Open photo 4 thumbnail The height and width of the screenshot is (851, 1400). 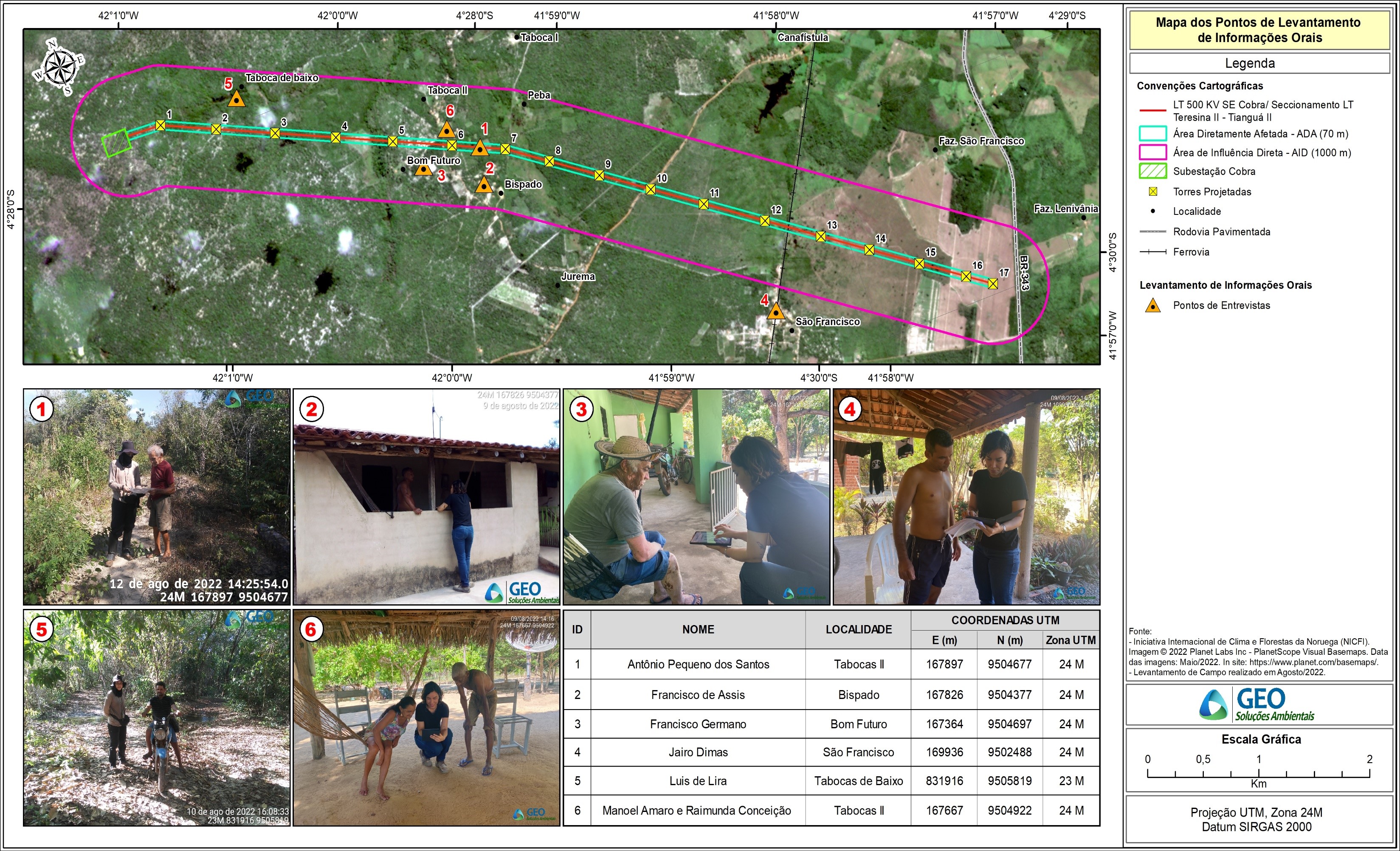[966, 496]
